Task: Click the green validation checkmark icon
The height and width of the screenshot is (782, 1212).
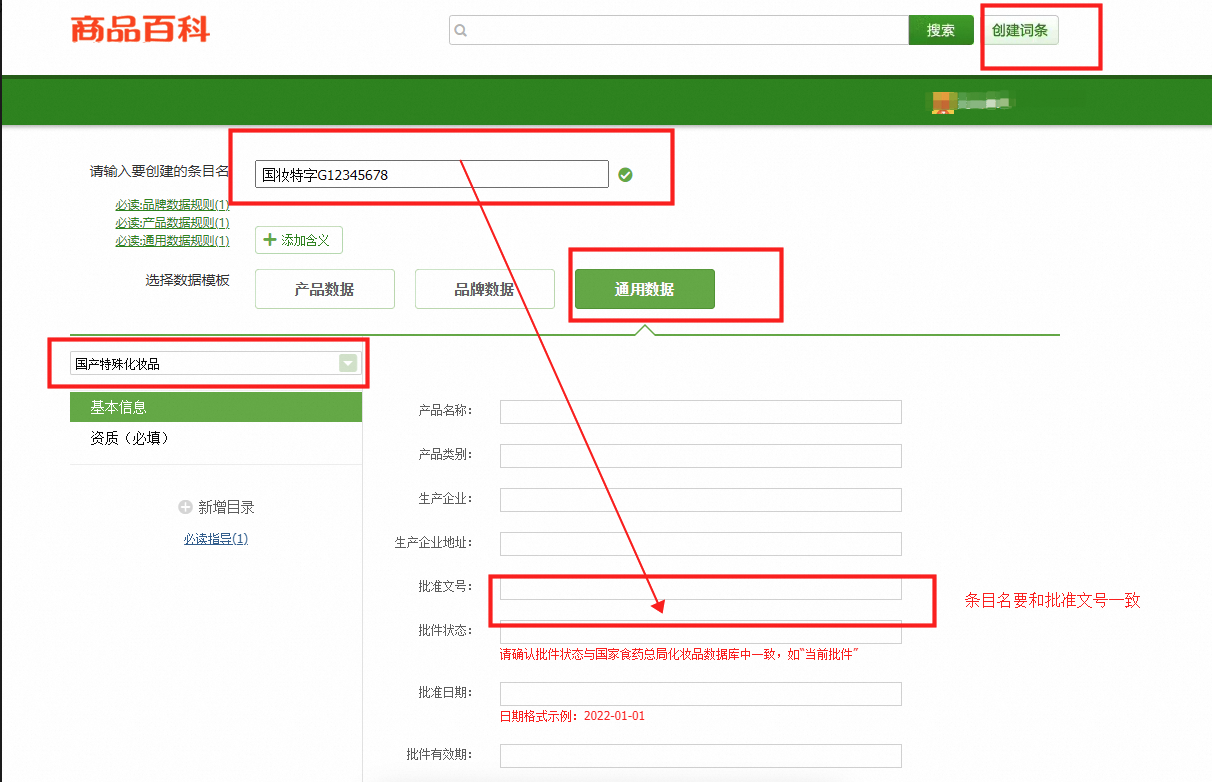Action: coord(625,175)
